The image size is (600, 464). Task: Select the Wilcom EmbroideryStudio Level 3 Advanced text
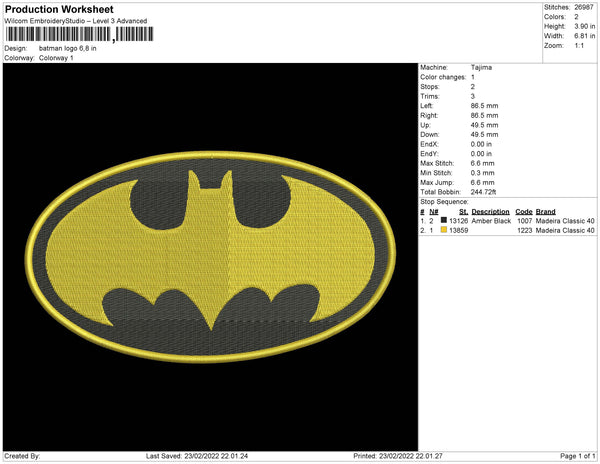76,21
